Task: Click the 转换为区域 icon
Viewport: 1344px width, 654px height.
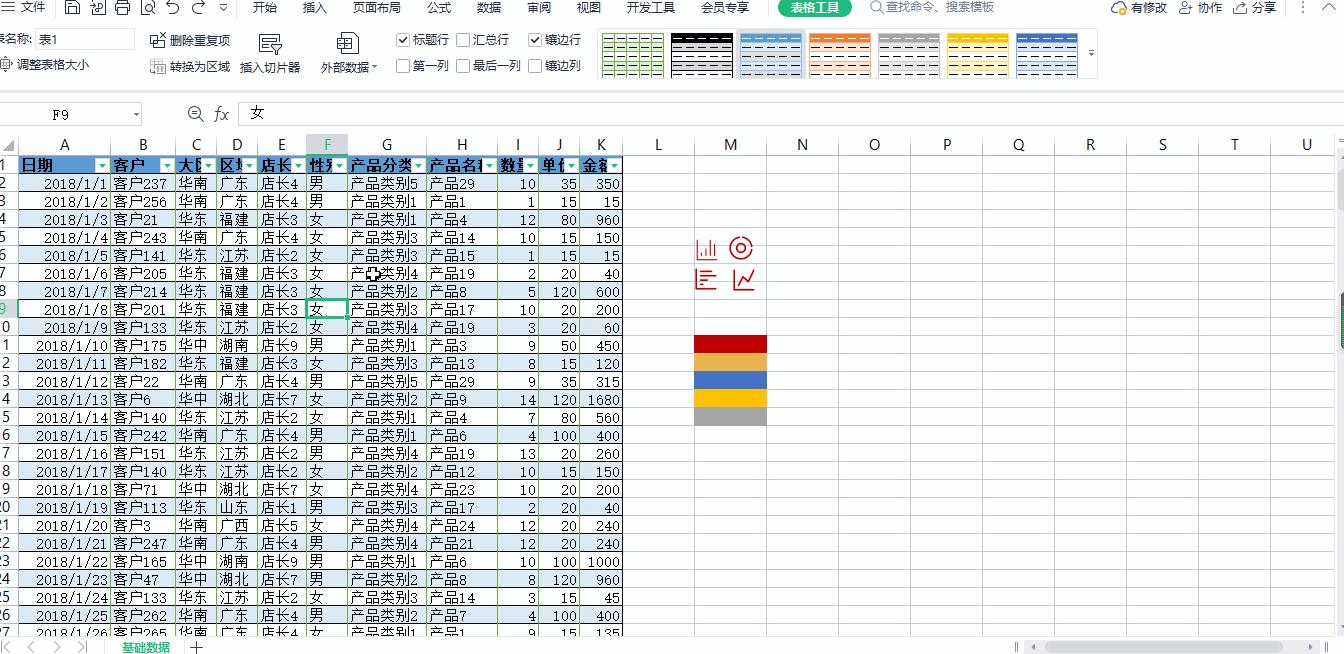Action: click(x=158, y=65)
